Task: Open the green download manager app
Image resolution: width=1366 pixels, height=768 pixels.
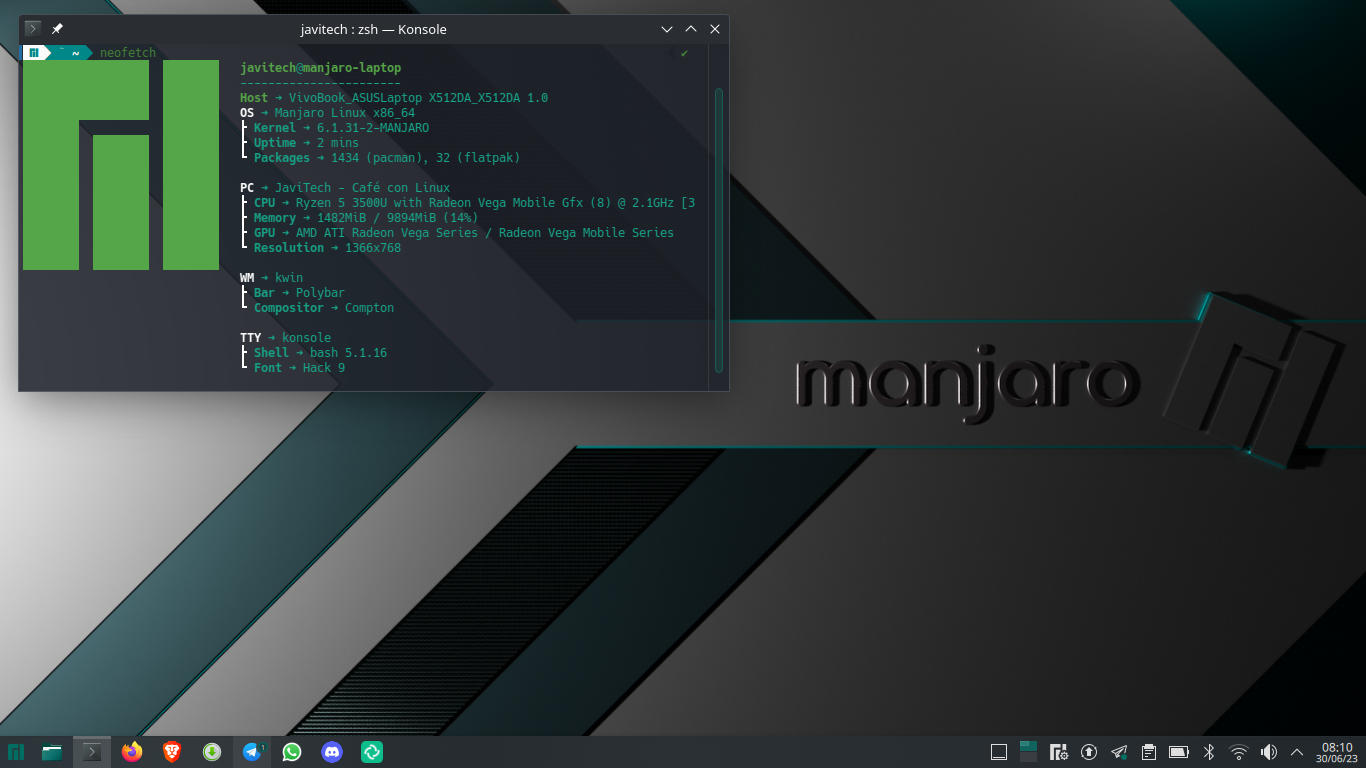Action: click(x=212, y=752)
